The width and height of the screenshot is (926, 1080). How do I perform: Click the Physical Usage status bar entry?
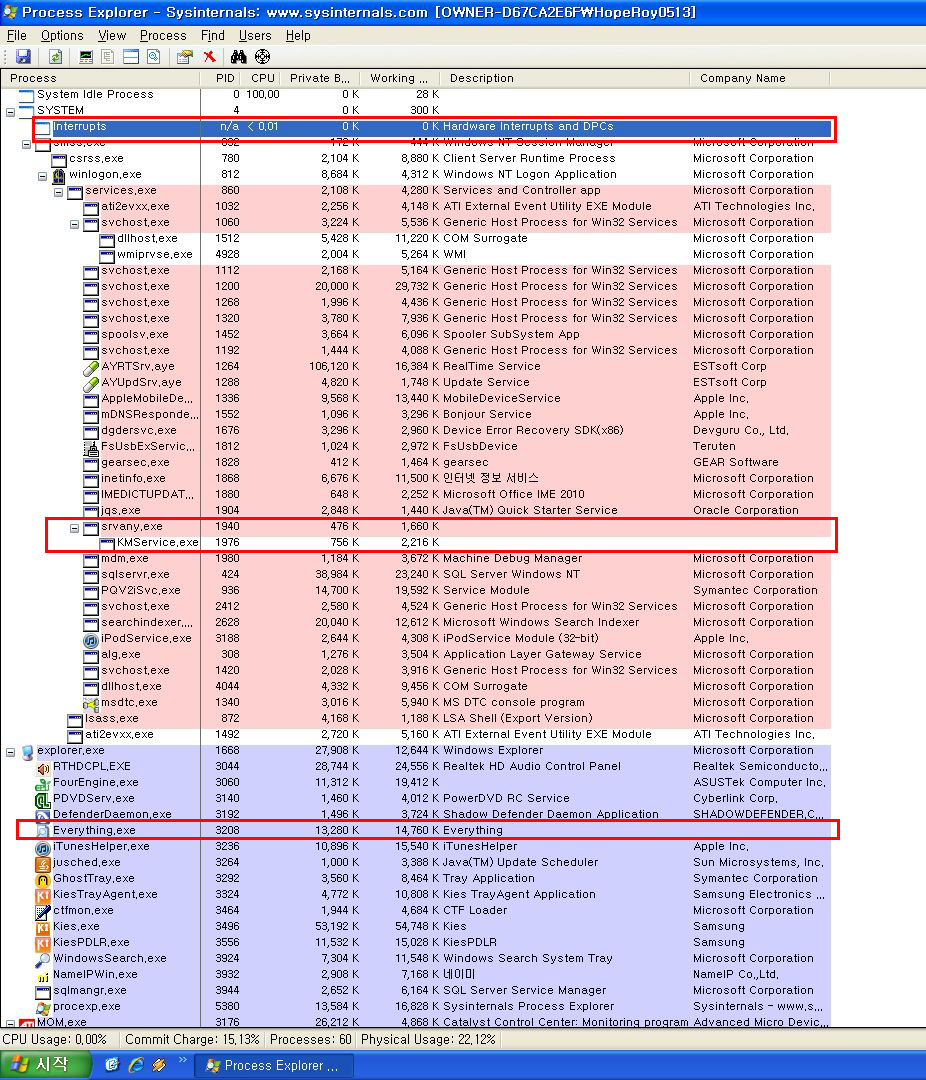pos(428,1039)
